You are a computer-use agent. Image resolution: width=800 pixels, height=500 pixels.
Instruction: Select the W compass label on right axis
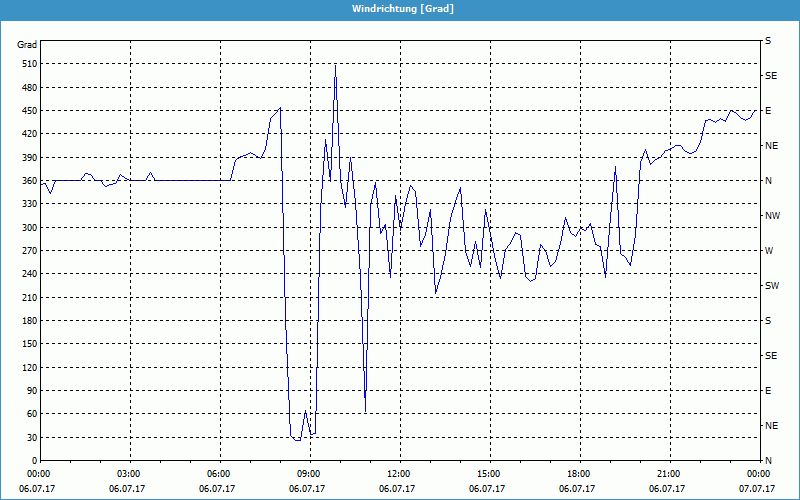(x=768, y=251)
